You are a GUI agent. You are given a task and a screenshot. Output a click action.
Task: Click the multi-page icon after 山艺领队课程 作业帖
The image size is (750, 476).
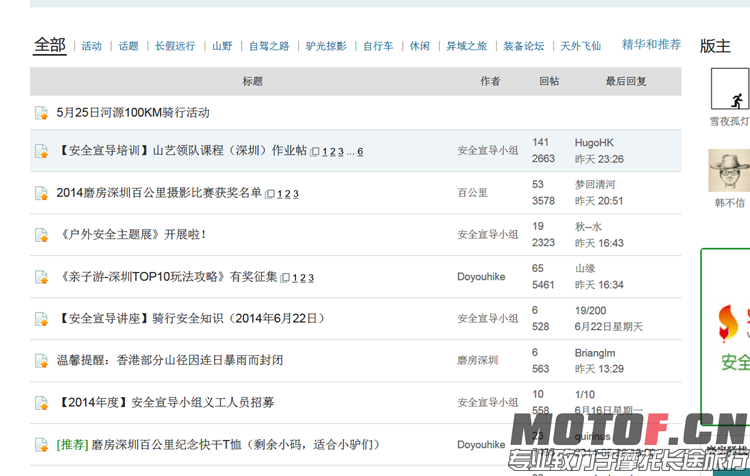[315, 152]
